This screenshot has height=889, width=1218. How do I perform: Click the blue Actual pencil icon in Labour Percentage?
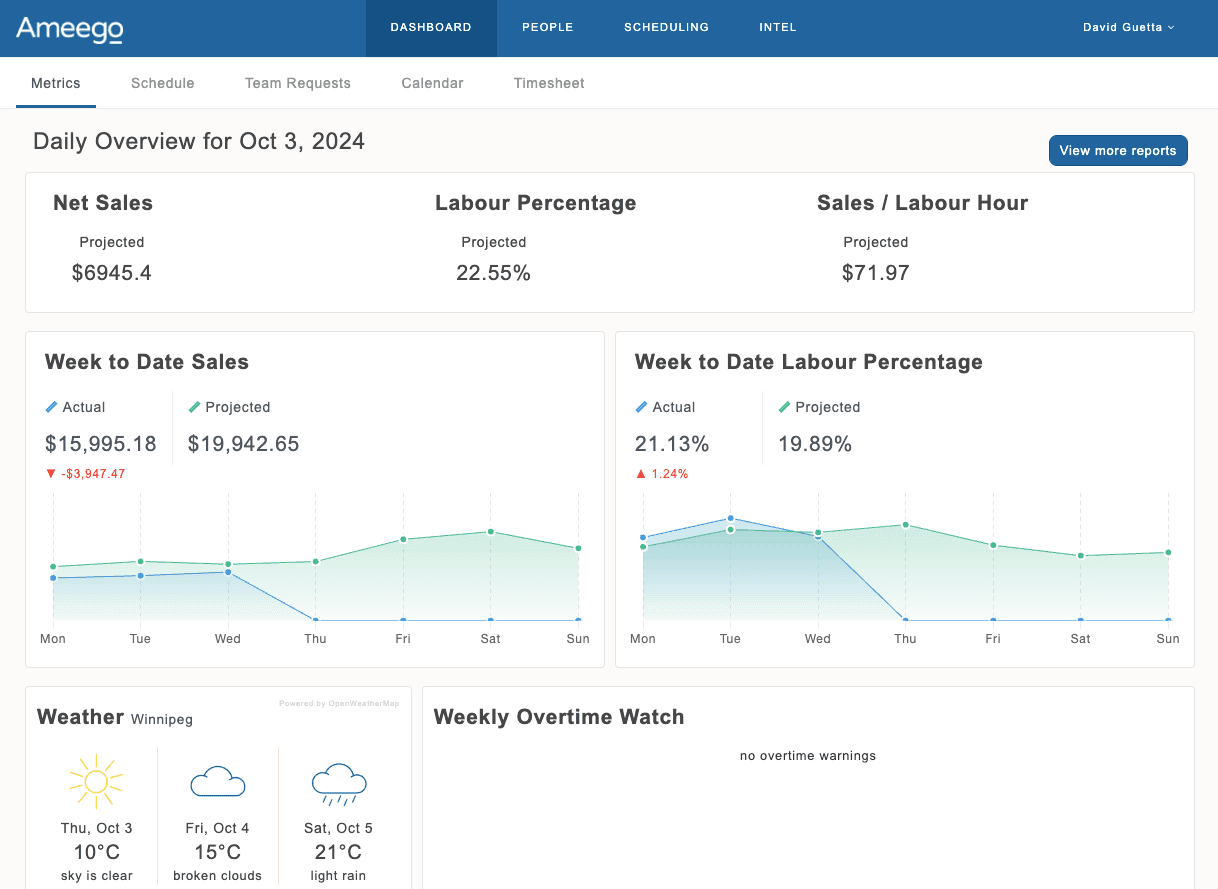(642, 407)
